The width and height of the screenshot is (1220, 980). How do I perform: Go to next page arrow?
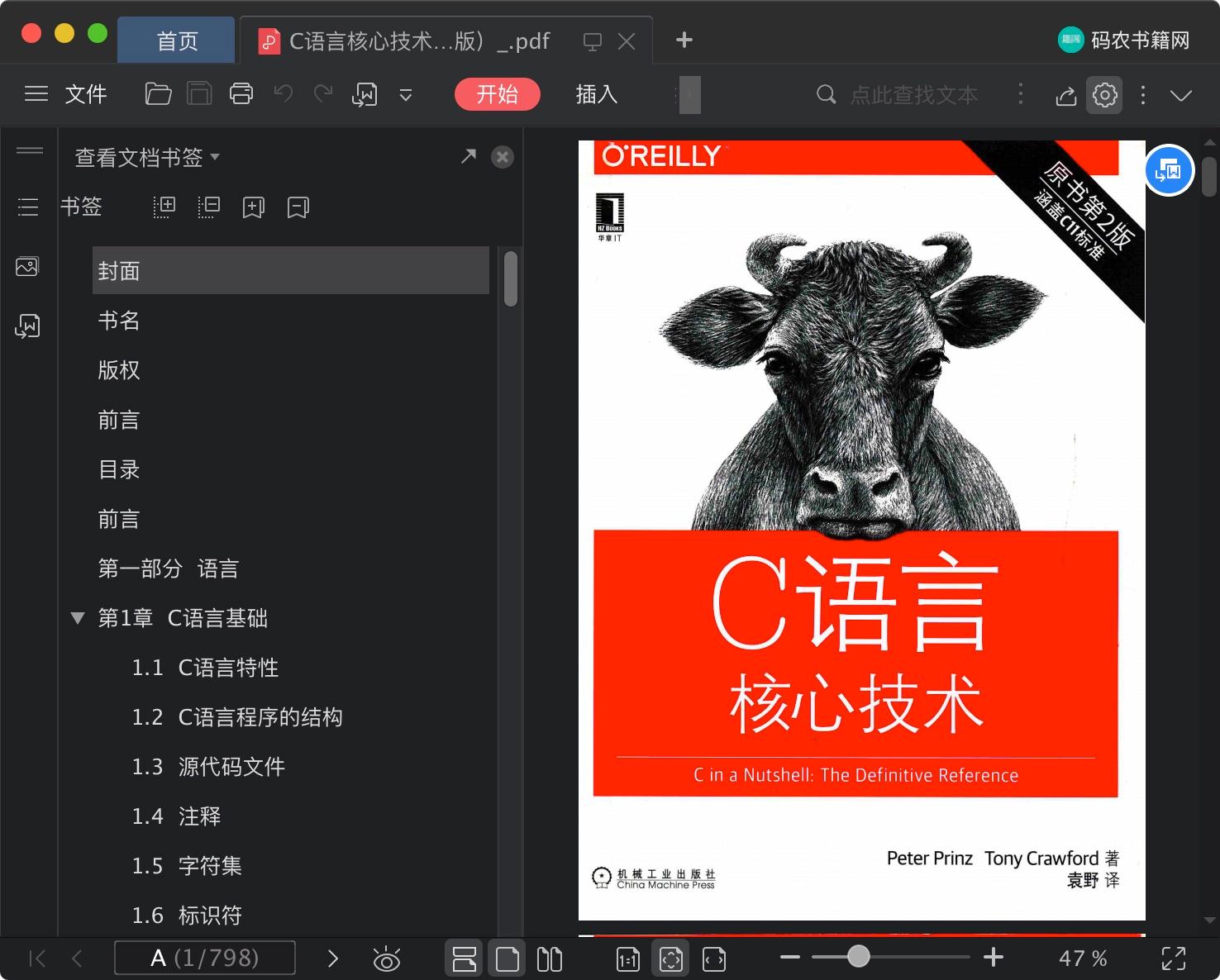tap(333, 959)
